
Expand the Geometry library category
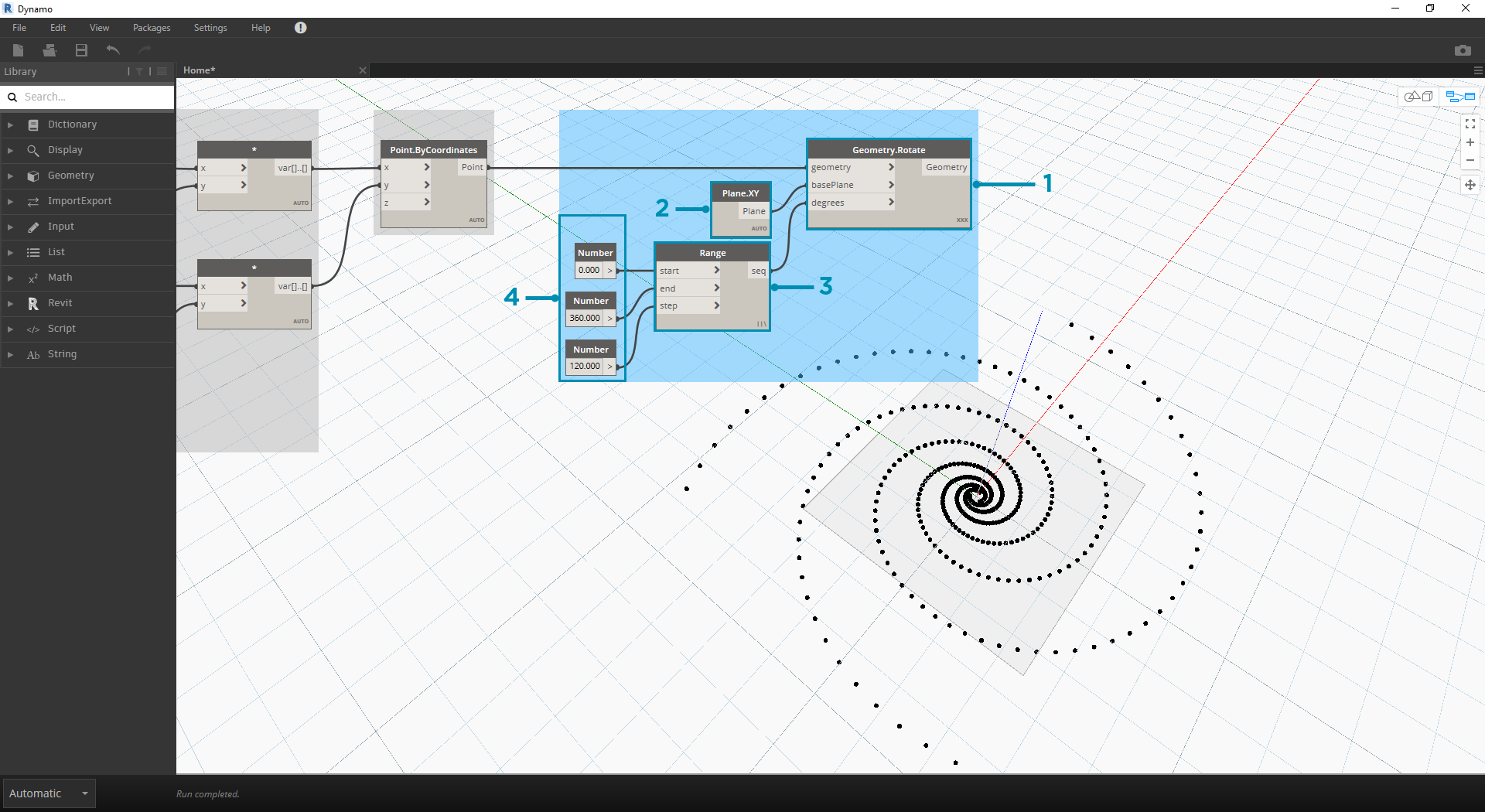[71, 176]
